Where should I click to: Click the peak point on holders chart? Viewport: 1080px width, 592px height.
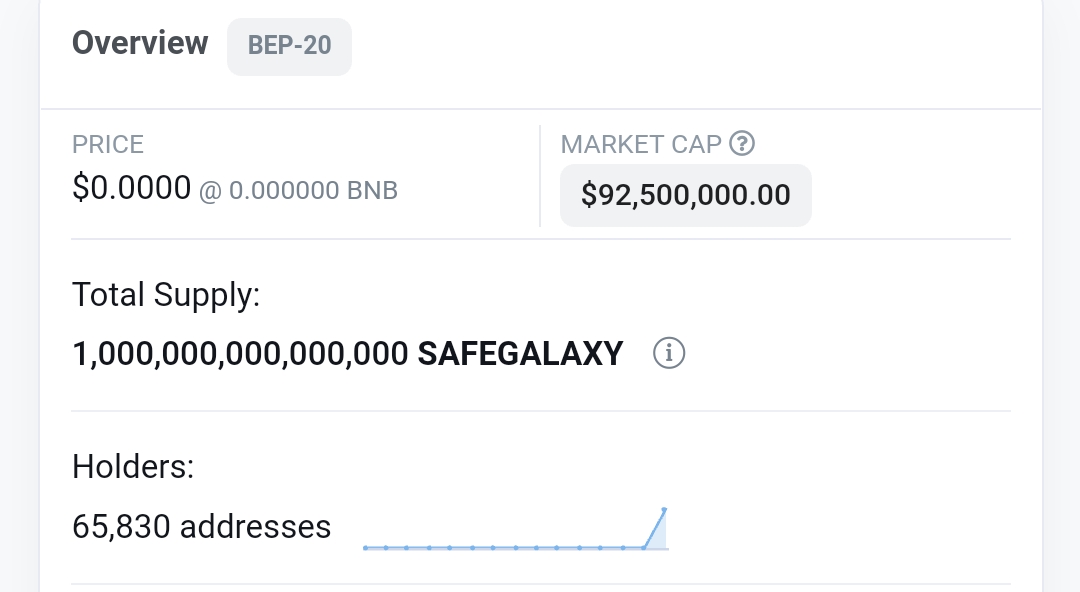664,510
